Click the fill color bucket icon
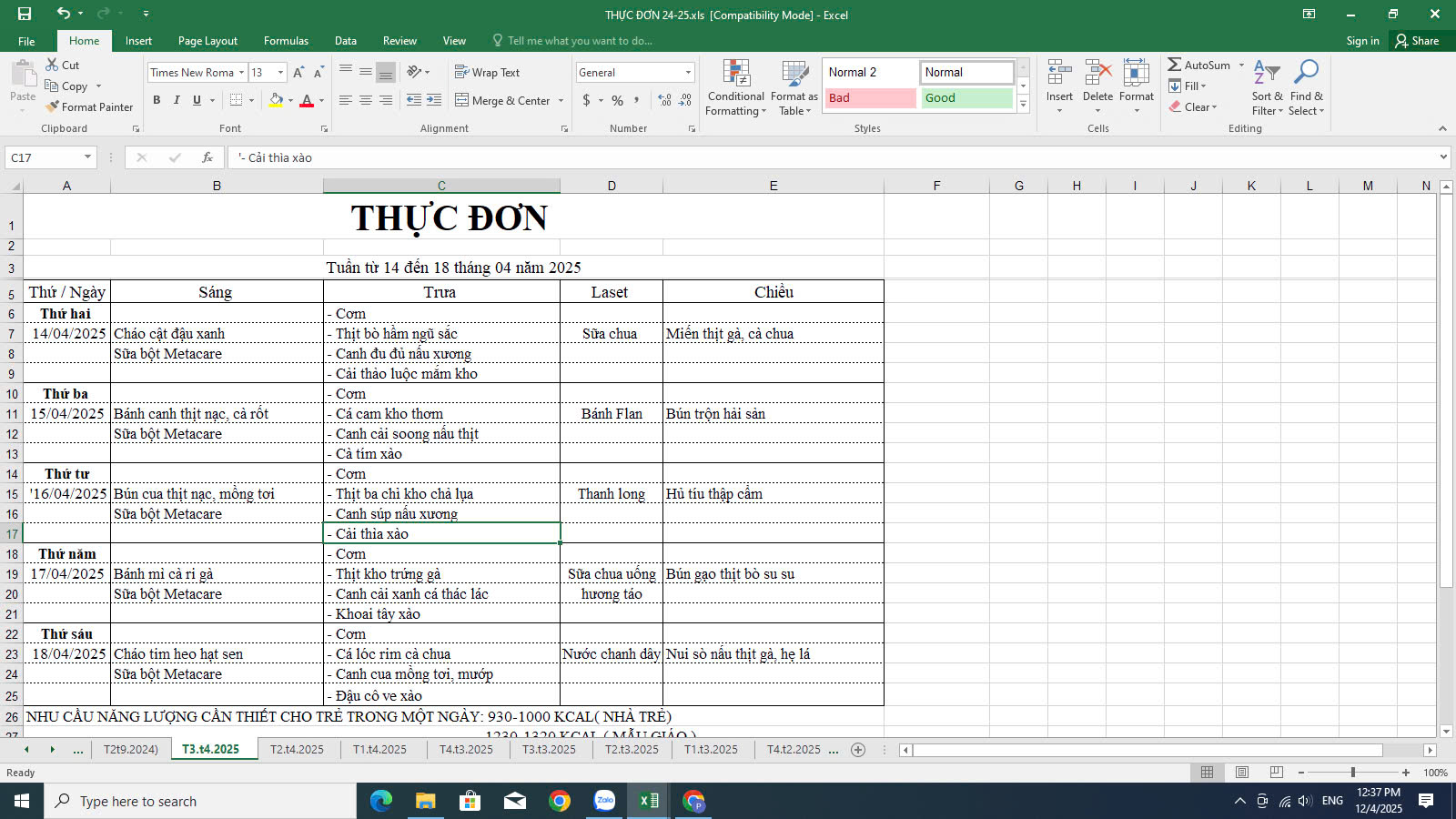Image resolution: width=1456 pixels, height=819 pixels. tap(276, 100)
